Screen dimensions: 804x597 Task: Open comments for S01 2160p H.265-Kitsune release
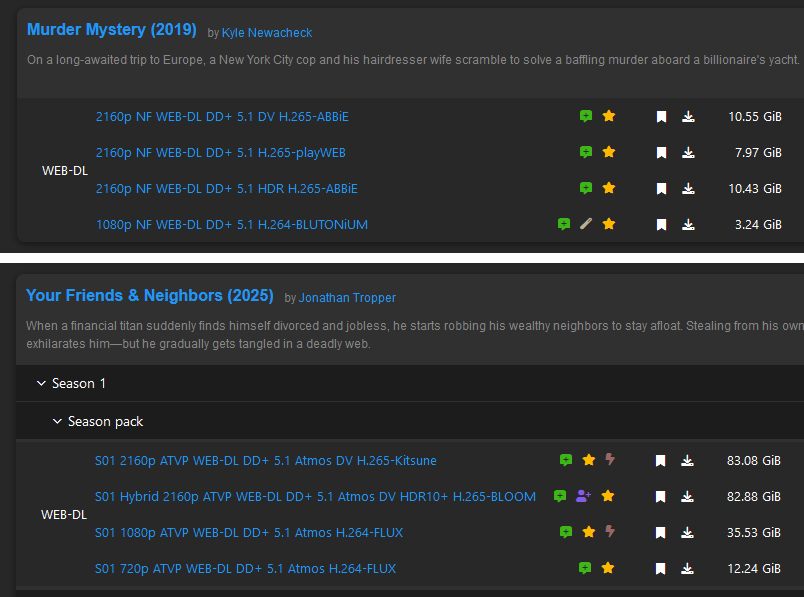(566, 460)
